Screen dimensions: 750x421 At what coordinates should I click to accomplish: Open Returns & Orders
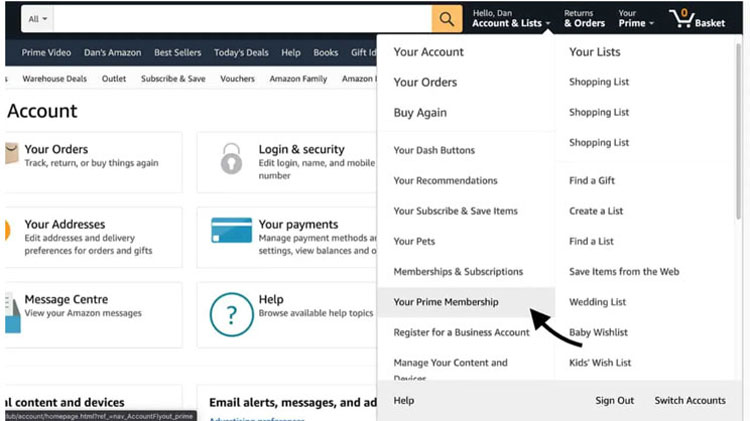584,19
